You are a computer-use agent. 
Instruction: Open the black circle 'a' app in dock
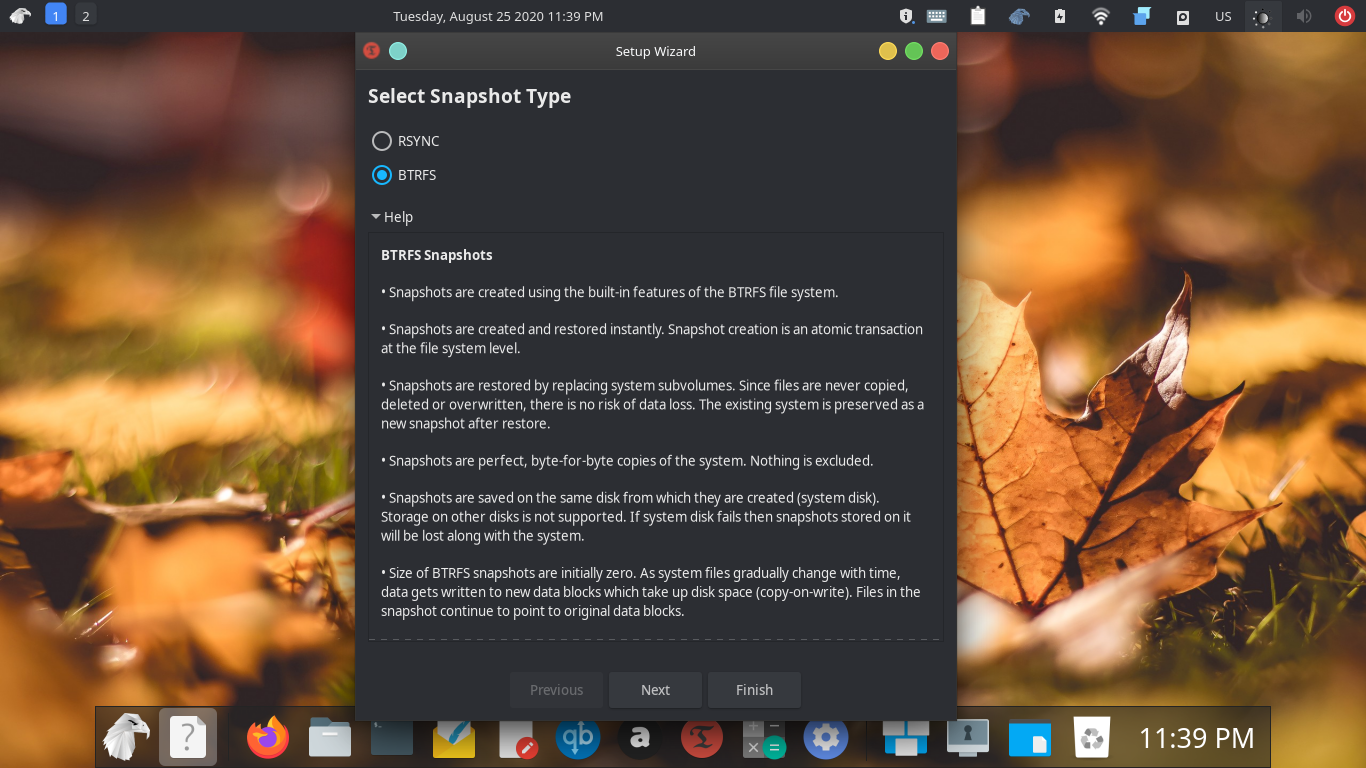640,739
